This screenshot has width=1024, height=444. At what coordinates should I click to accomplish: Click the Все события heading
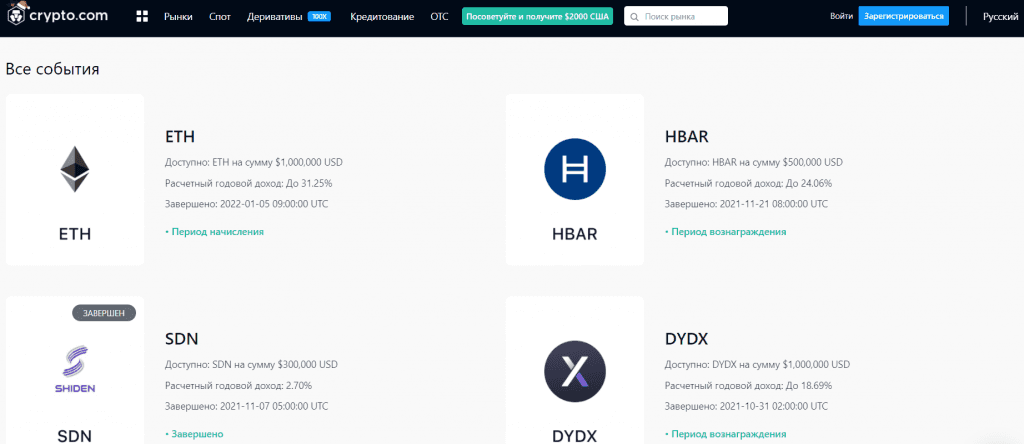tap(52, 69)
